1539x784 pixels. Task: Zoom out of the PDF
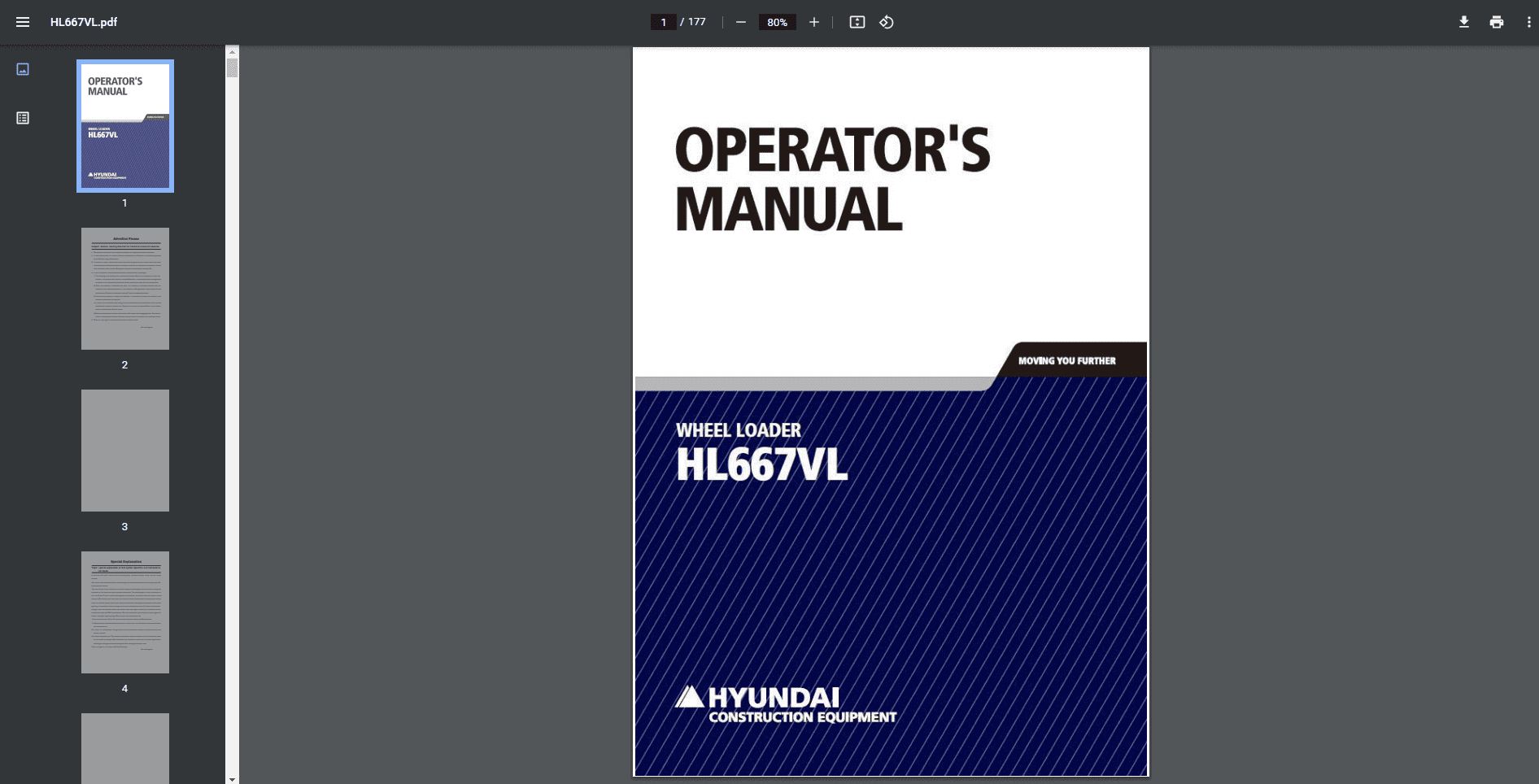click(x=740, y=22)
